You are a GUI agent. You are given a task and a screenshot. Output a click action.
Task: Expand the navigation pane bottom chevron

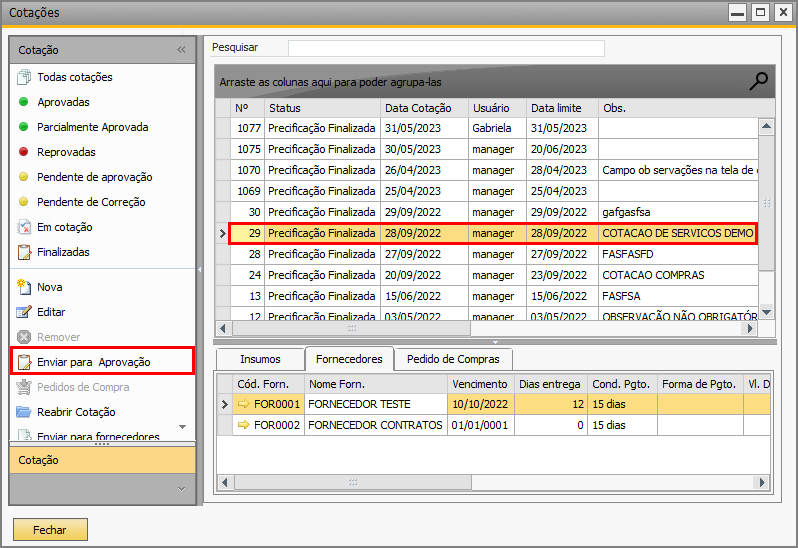click(x=182, y=489)
